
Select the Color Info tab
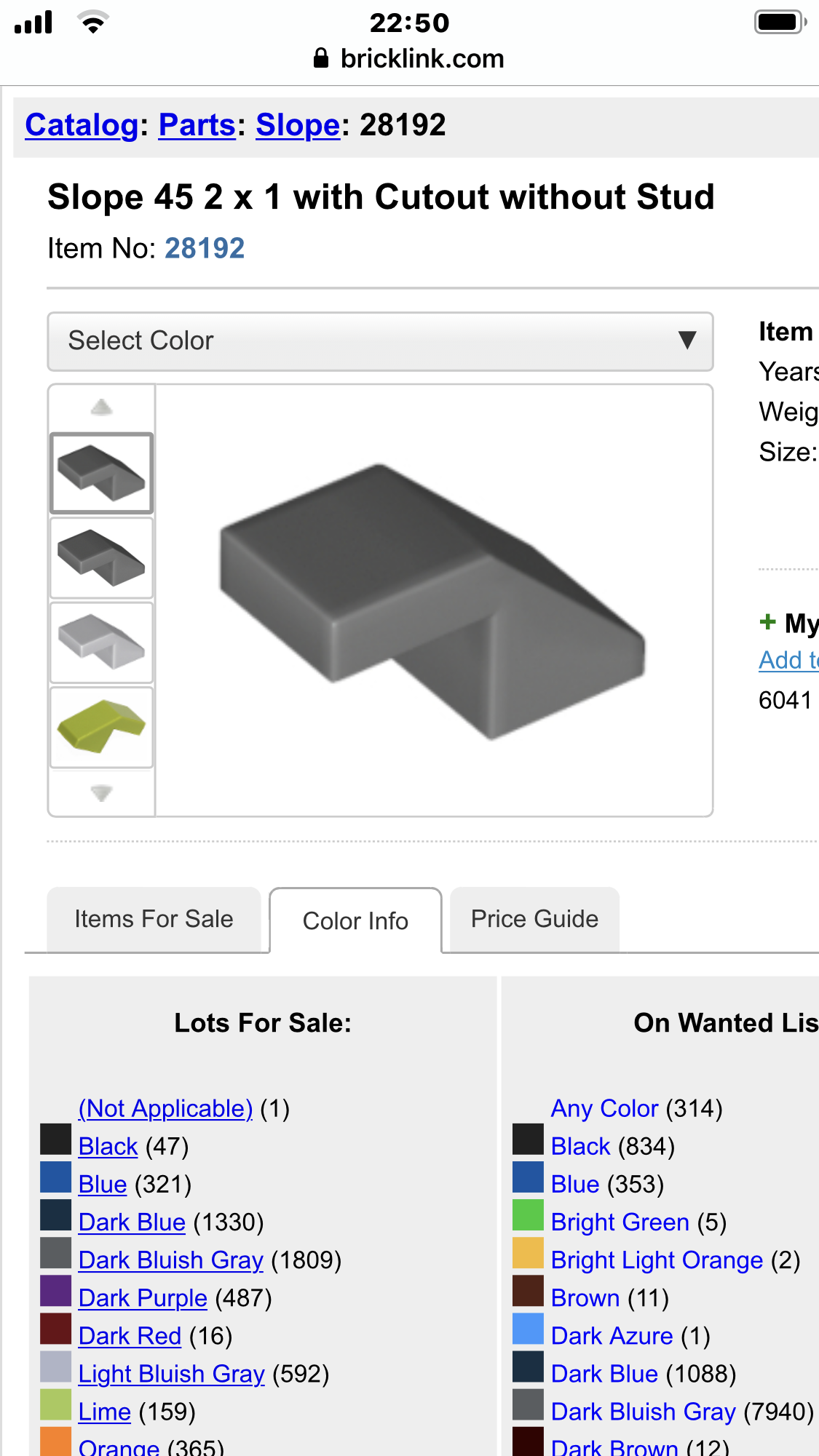click(355, 920)
